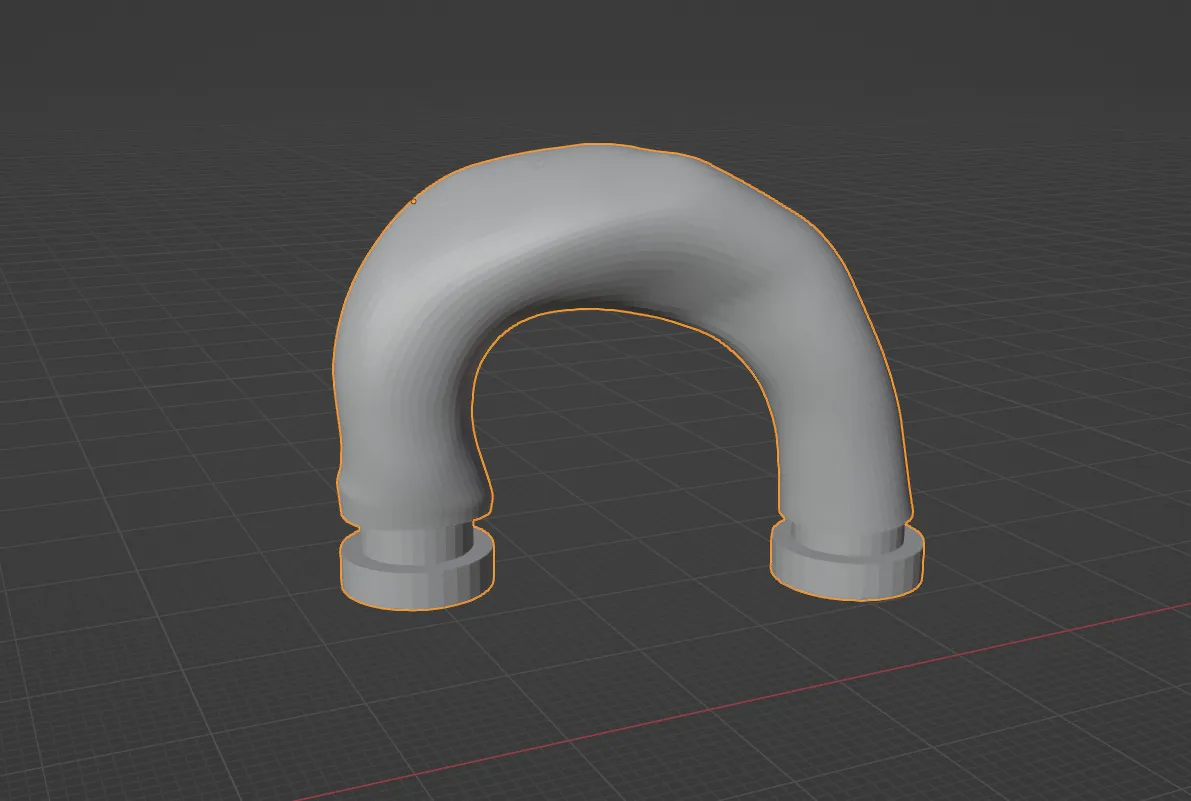Click the pinched dent on the lower left leg
The image size is (1191, 801).
point(350,490)
